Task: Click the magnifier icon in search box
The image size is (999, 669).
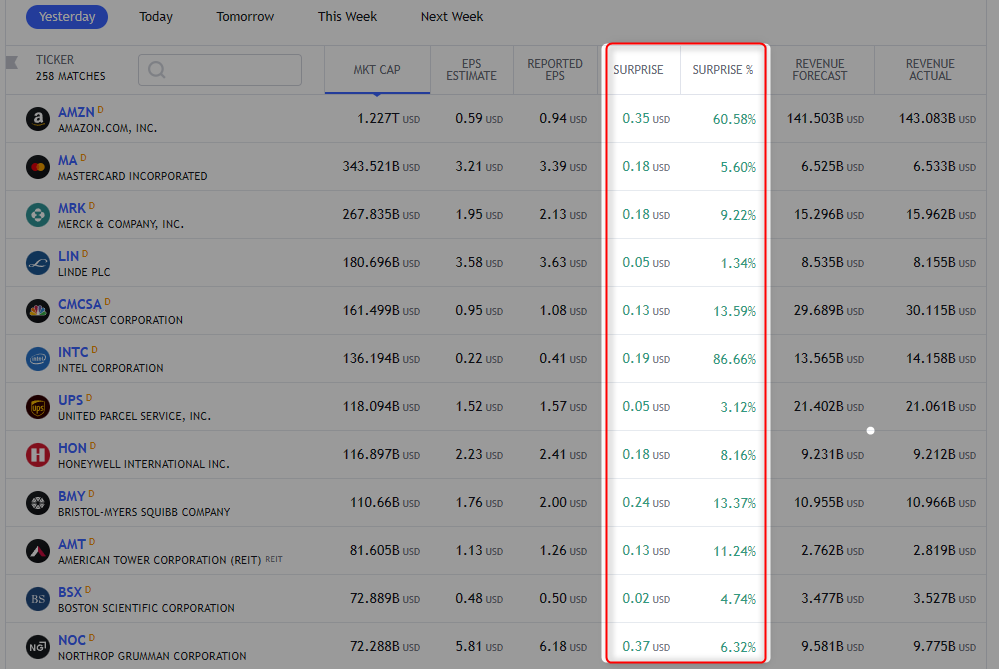Action: click(157, 69)
